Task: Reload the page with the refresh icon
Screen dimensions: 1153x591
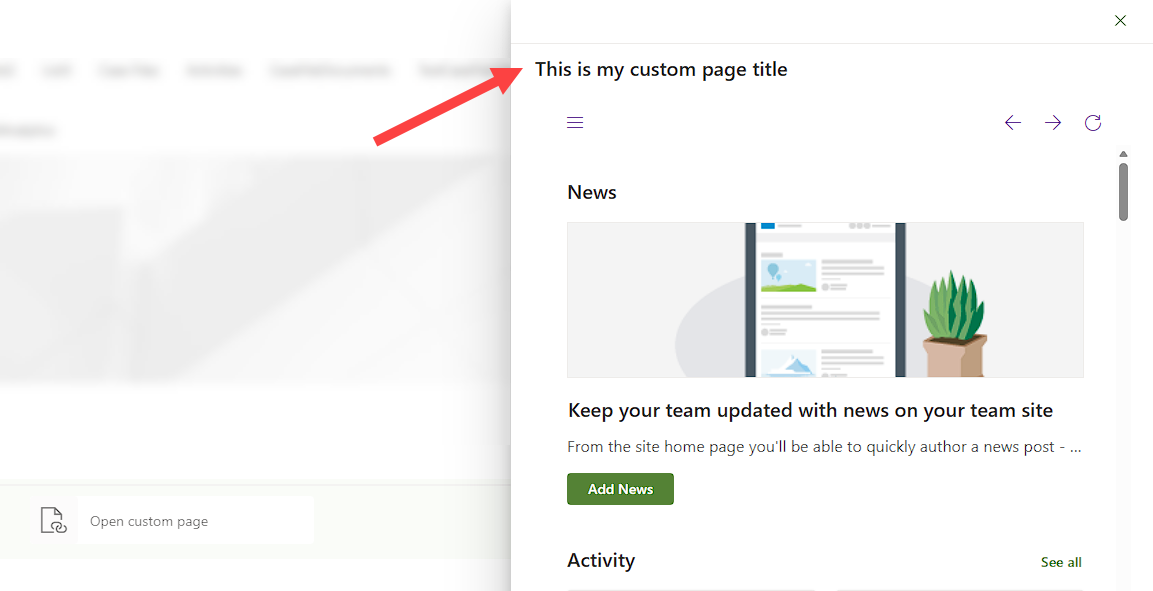Action: click(x=1093, y=123)
